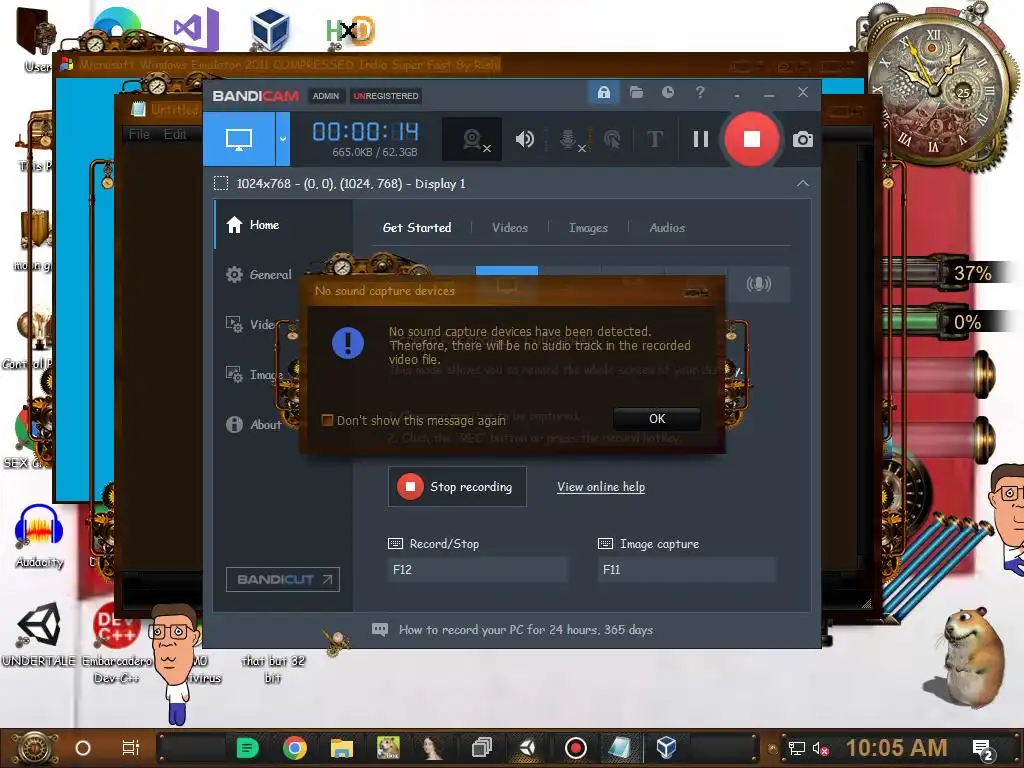Open the Edit menu in the Notepad window
The height and width of the screenshot is (768, 1024).
coord(175,135)
